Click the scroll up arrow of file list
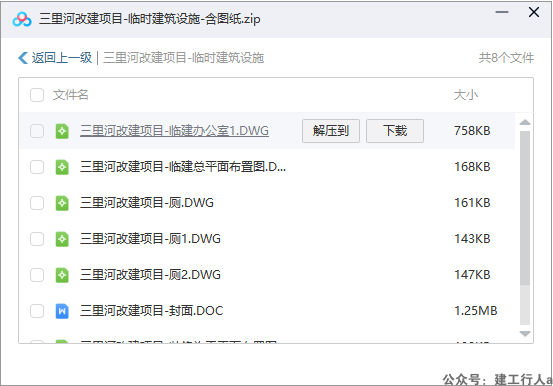The height and width of the screenshot is (386, 553). [x=525, y=122]
